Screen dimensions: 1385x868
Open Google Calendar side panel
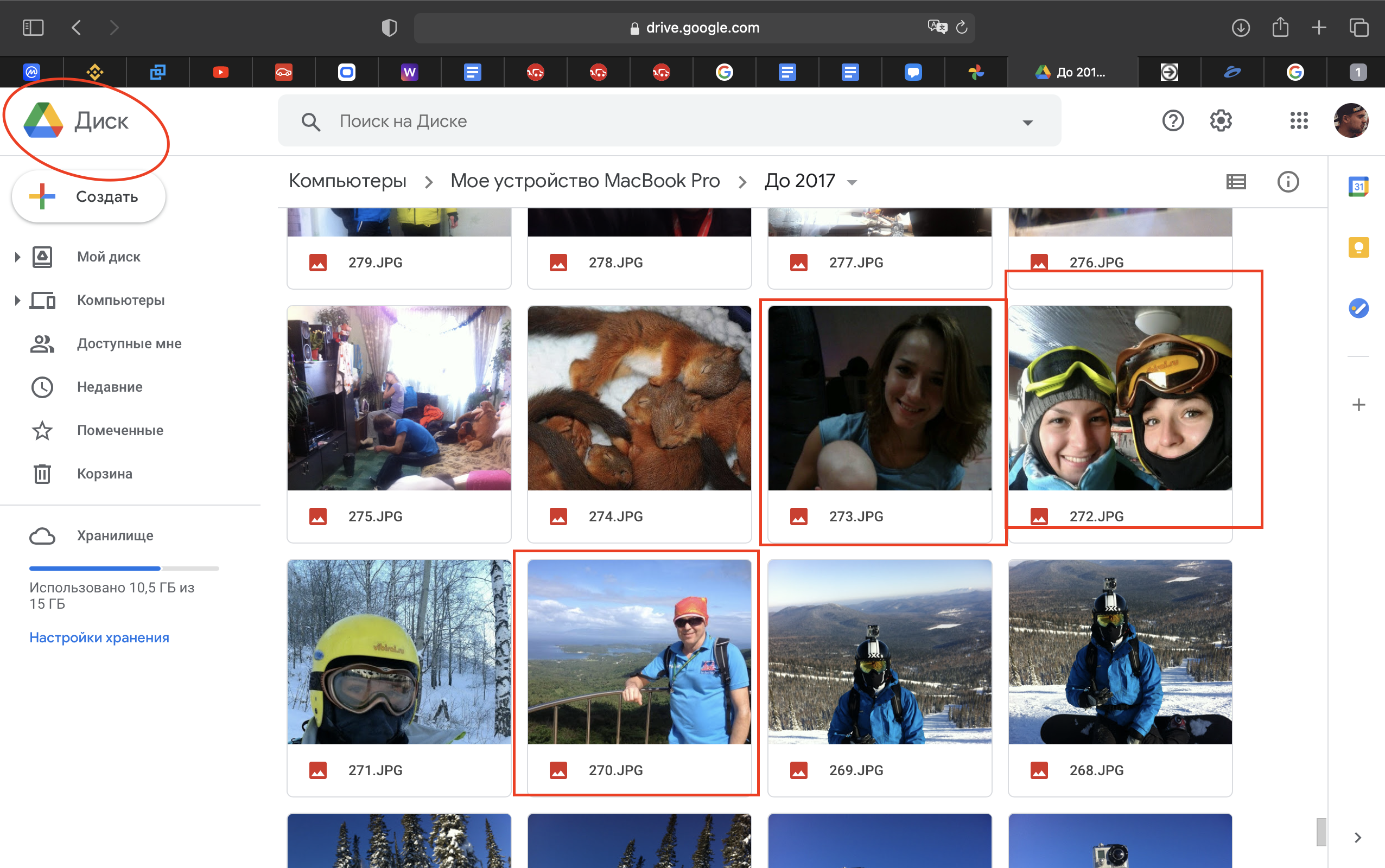click(x=1358, y=187)
